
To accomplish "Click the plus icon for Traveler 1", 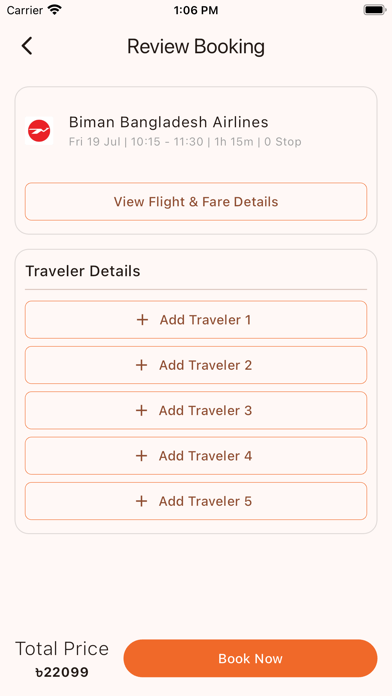I will point(142,320).
